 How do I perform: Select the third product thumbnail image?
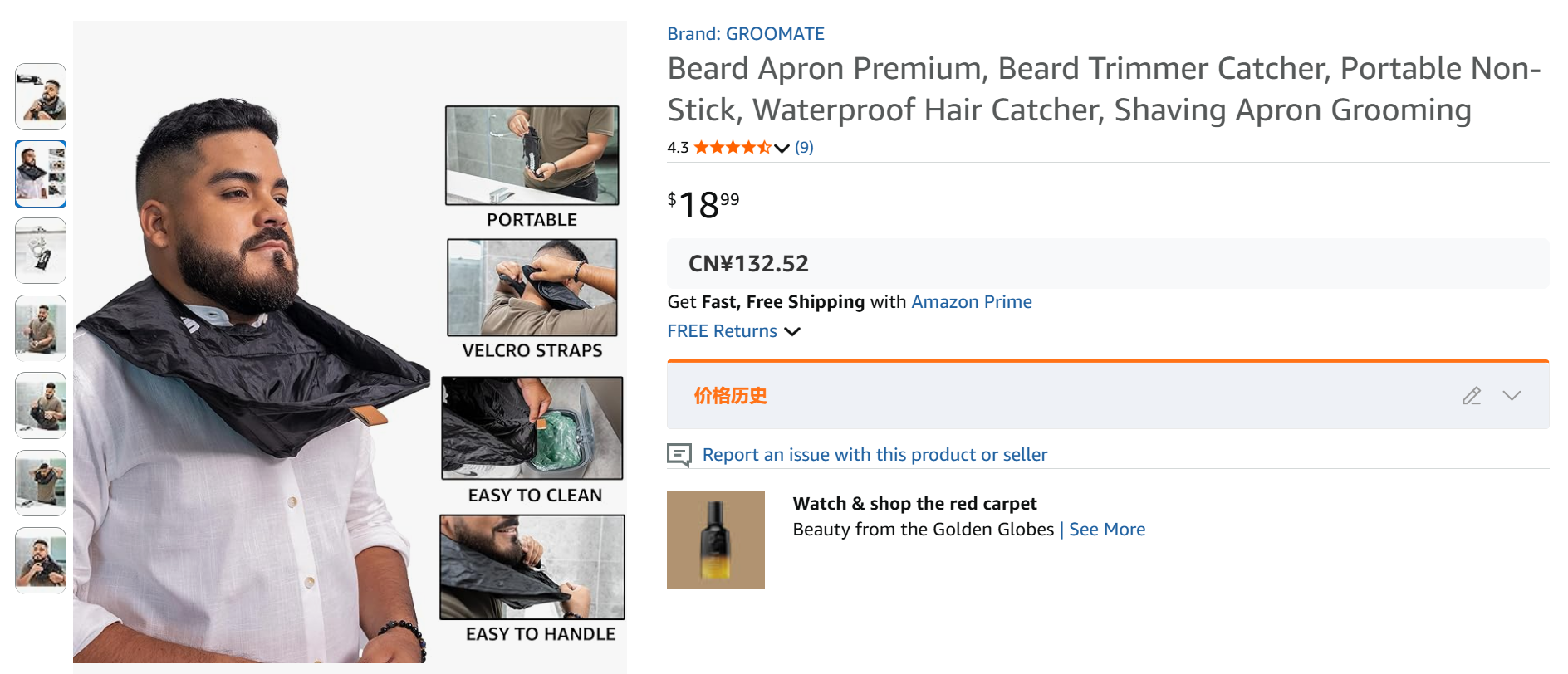point(41,251)
